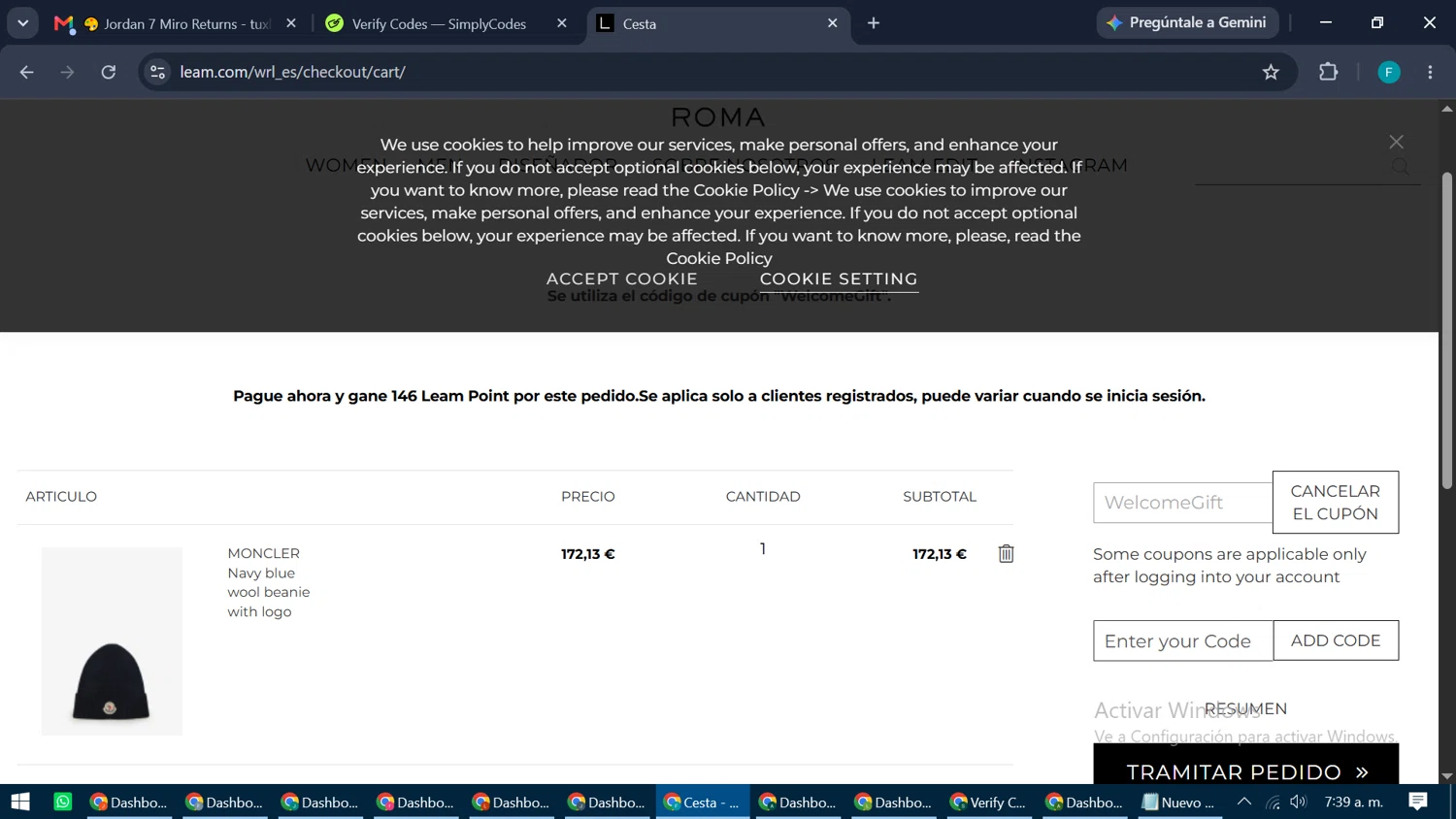This screenshot has height=819, width=1456.
Task: Open the MONCLER product name link
Action: click(x=264, y=553)
